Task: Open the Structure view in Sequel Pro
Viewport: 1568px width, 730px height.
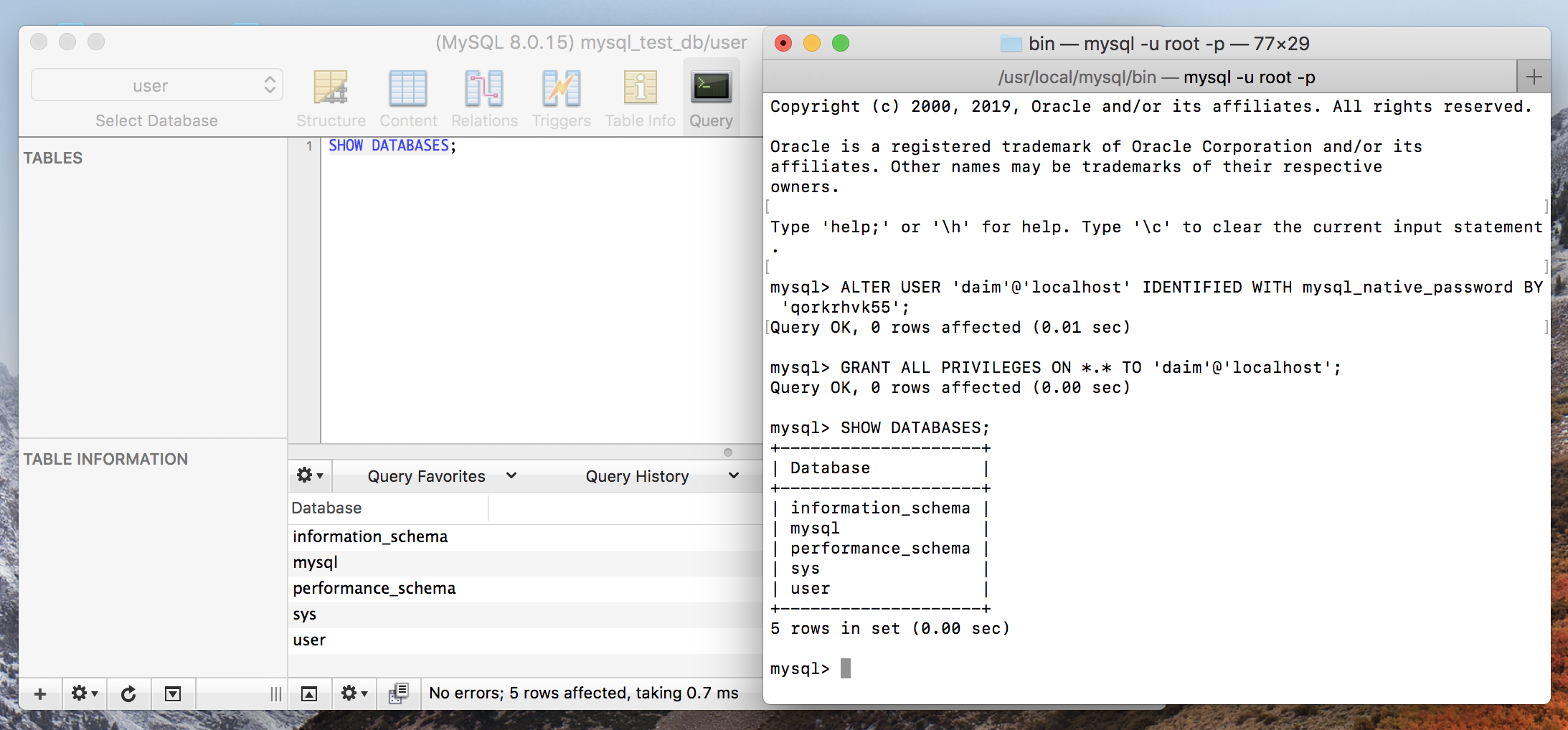Action: pyautogui.click(x=331, y=98)
